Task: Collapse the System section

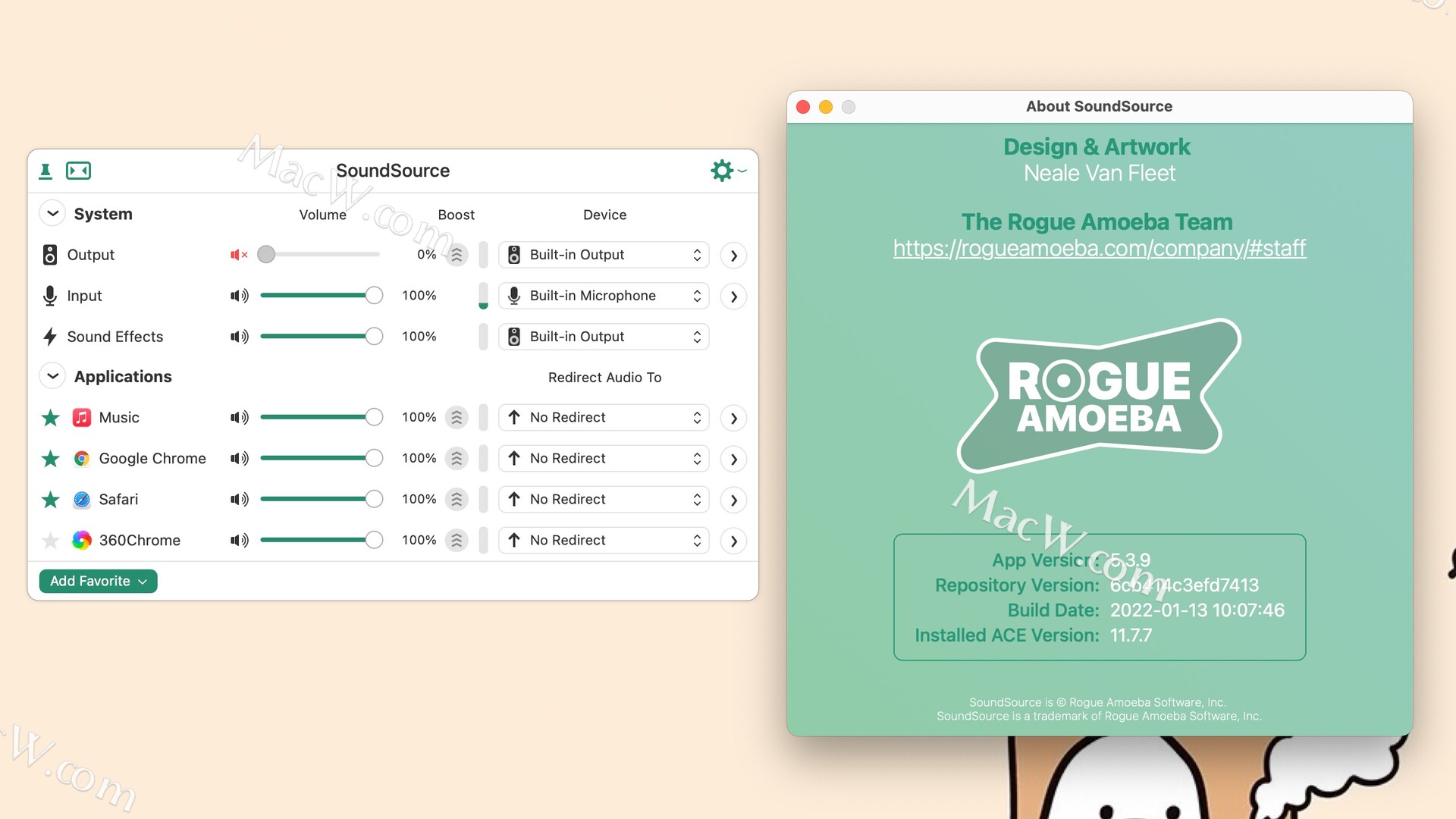Action: (52, 214)
